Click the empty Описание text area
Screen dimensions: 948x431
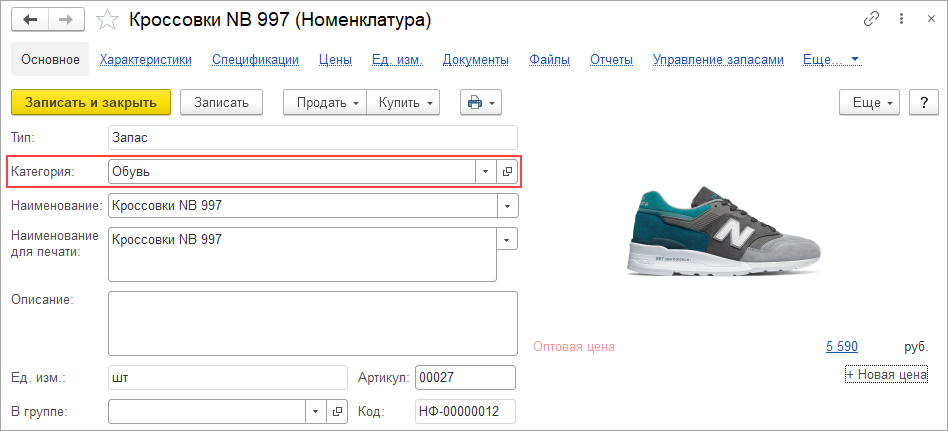click(x=313, y=324)
